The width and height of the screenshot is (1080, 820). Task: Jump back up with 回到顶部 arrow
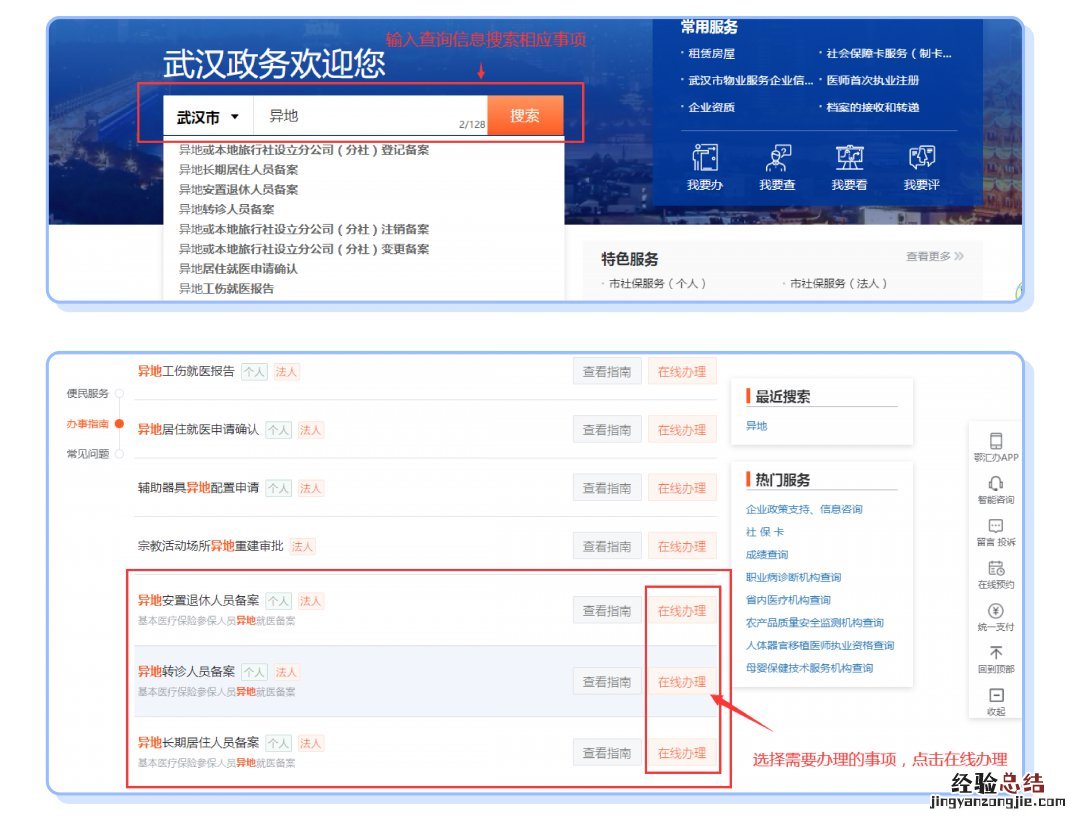tap(995, 655)
